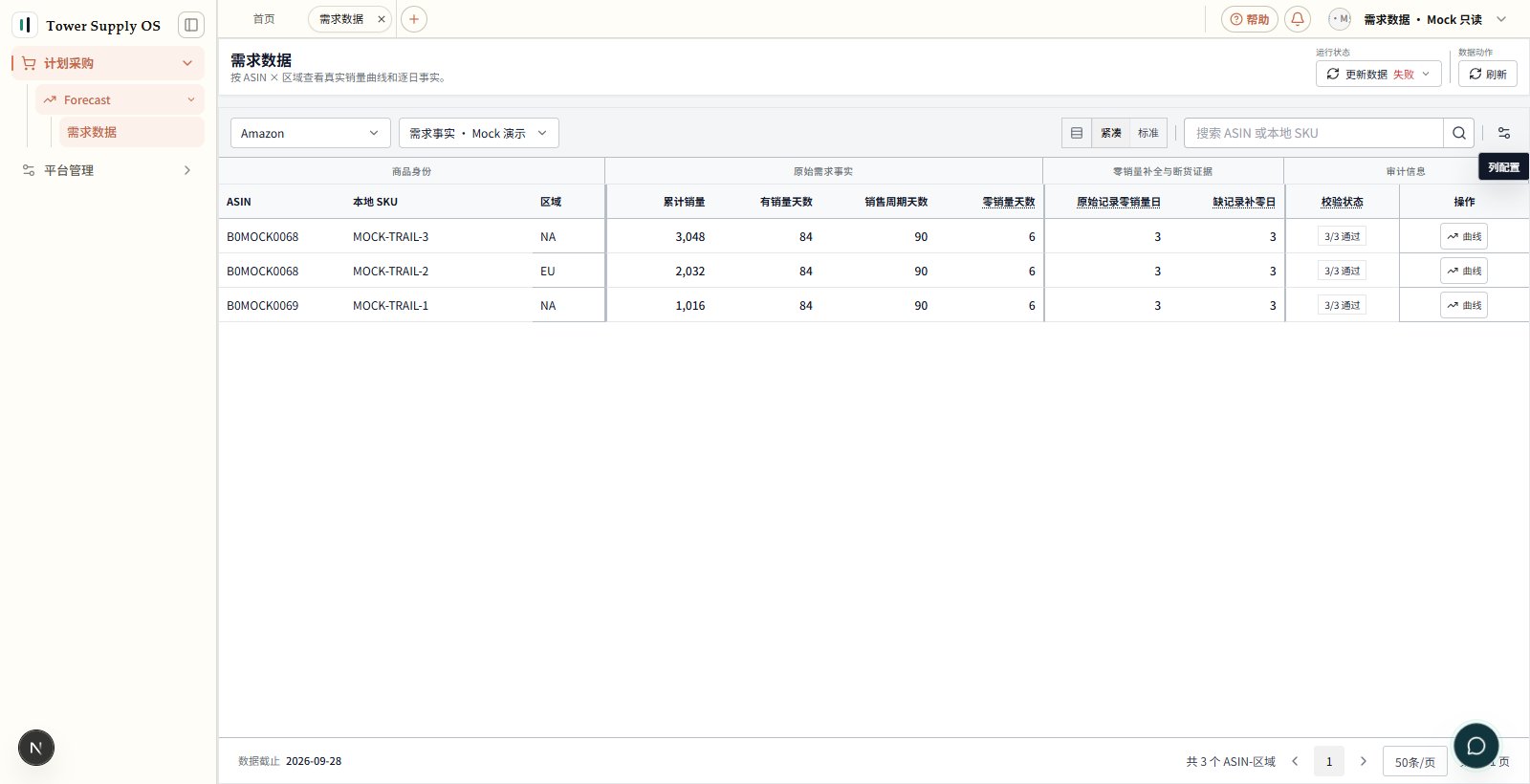Click the 校验状态 column header
The width and height of the screenshot is (1530, 784).
[x=1343, y=202]
